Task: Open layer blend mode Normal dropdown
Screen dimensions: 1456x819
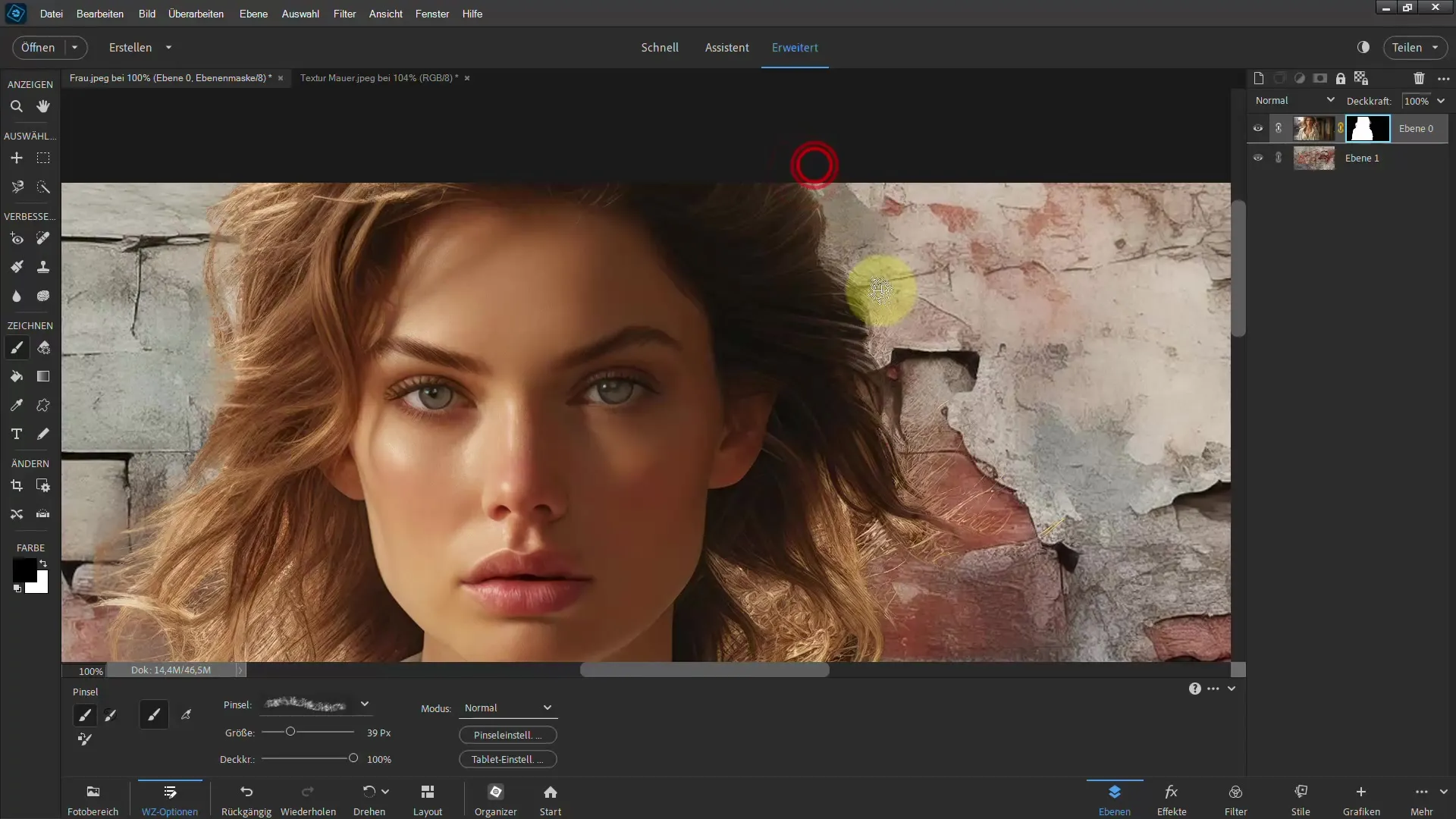Action: 1294,100
